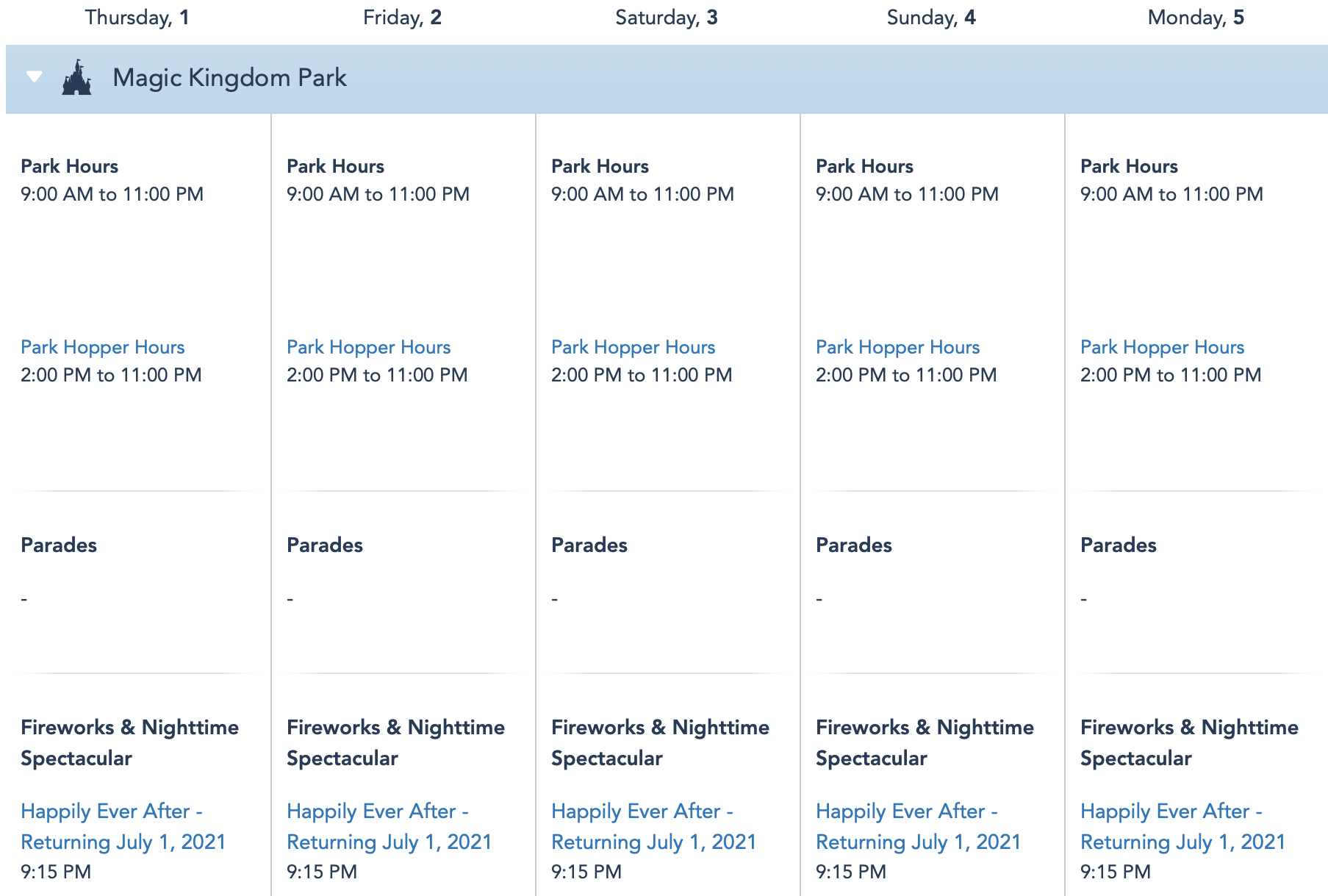Viewport: 1328px width, 896px height.
Task: Click Monday's Fireworks & Nighttime Spectacular heading
Action: click(x=1189, y=742)
